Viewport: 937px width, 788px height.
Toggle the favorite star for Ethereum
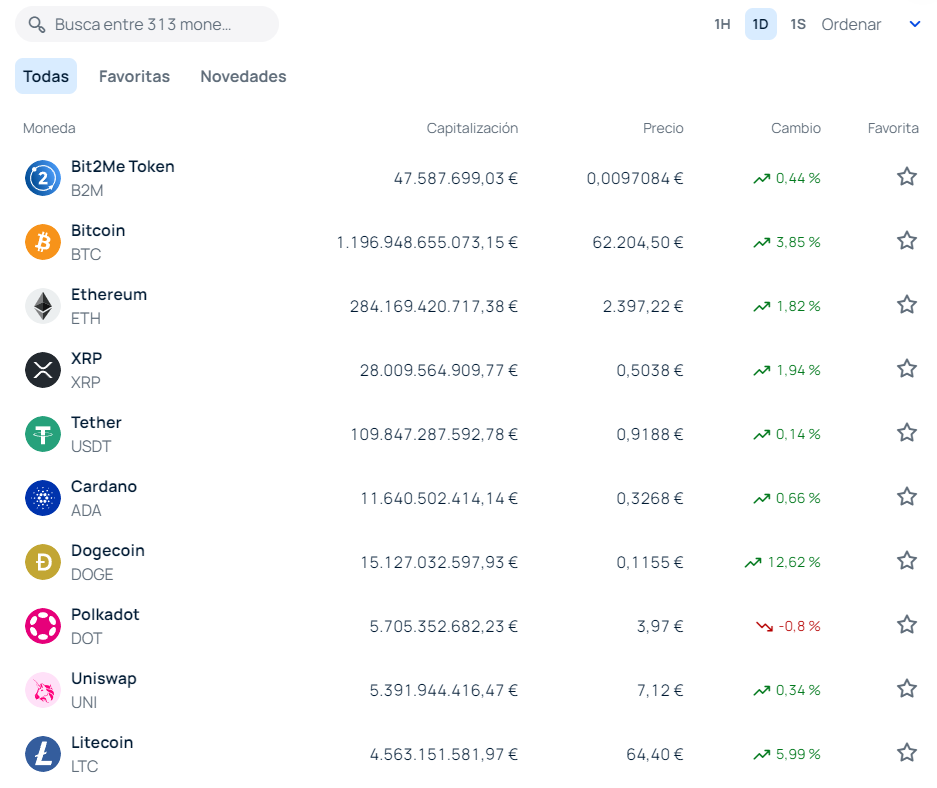[907, 304]
